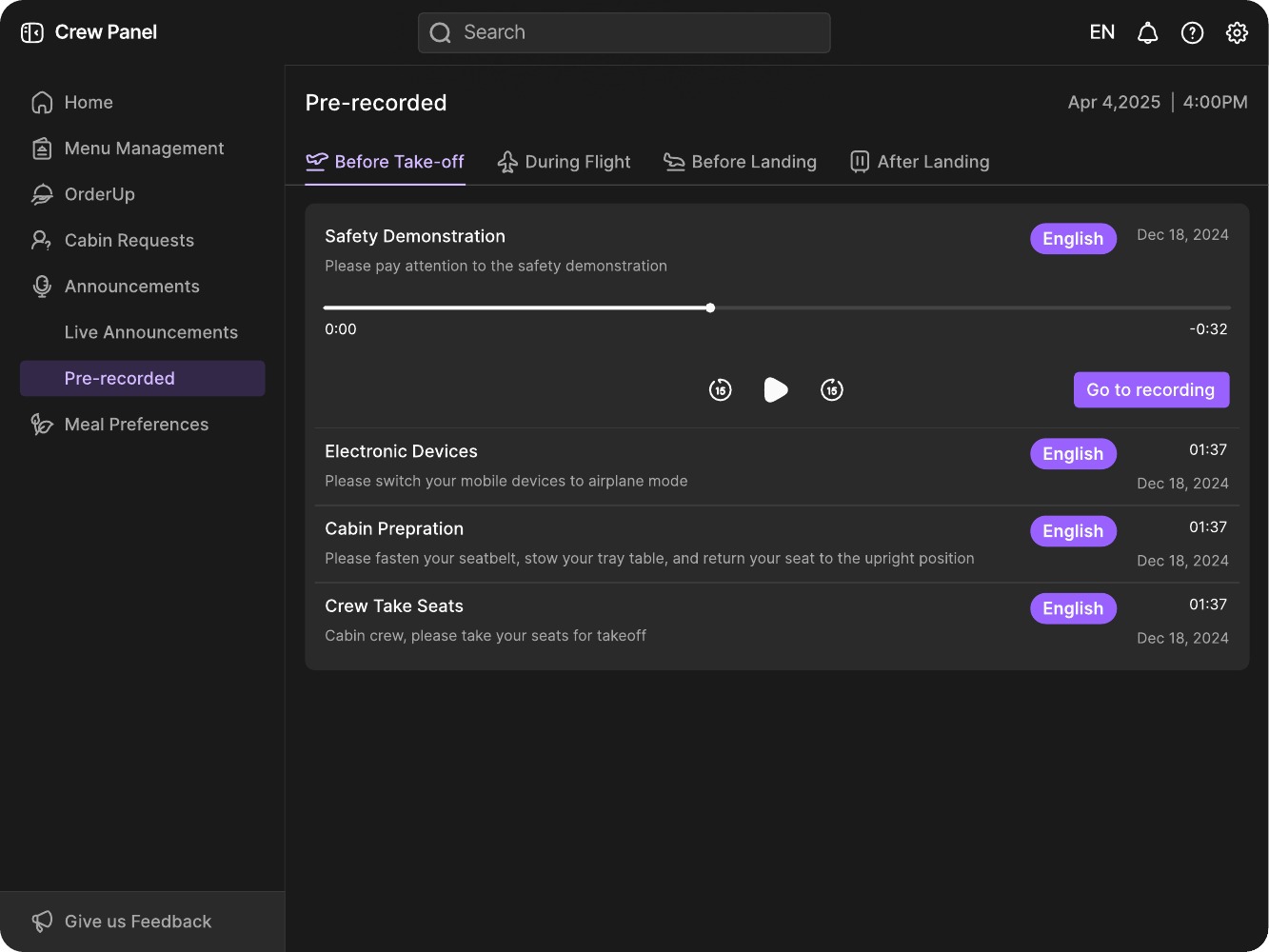The height and width of the screenshot is (952, 1269).
Task: Click the OrderUp serving icon
Action: (42, 194)
